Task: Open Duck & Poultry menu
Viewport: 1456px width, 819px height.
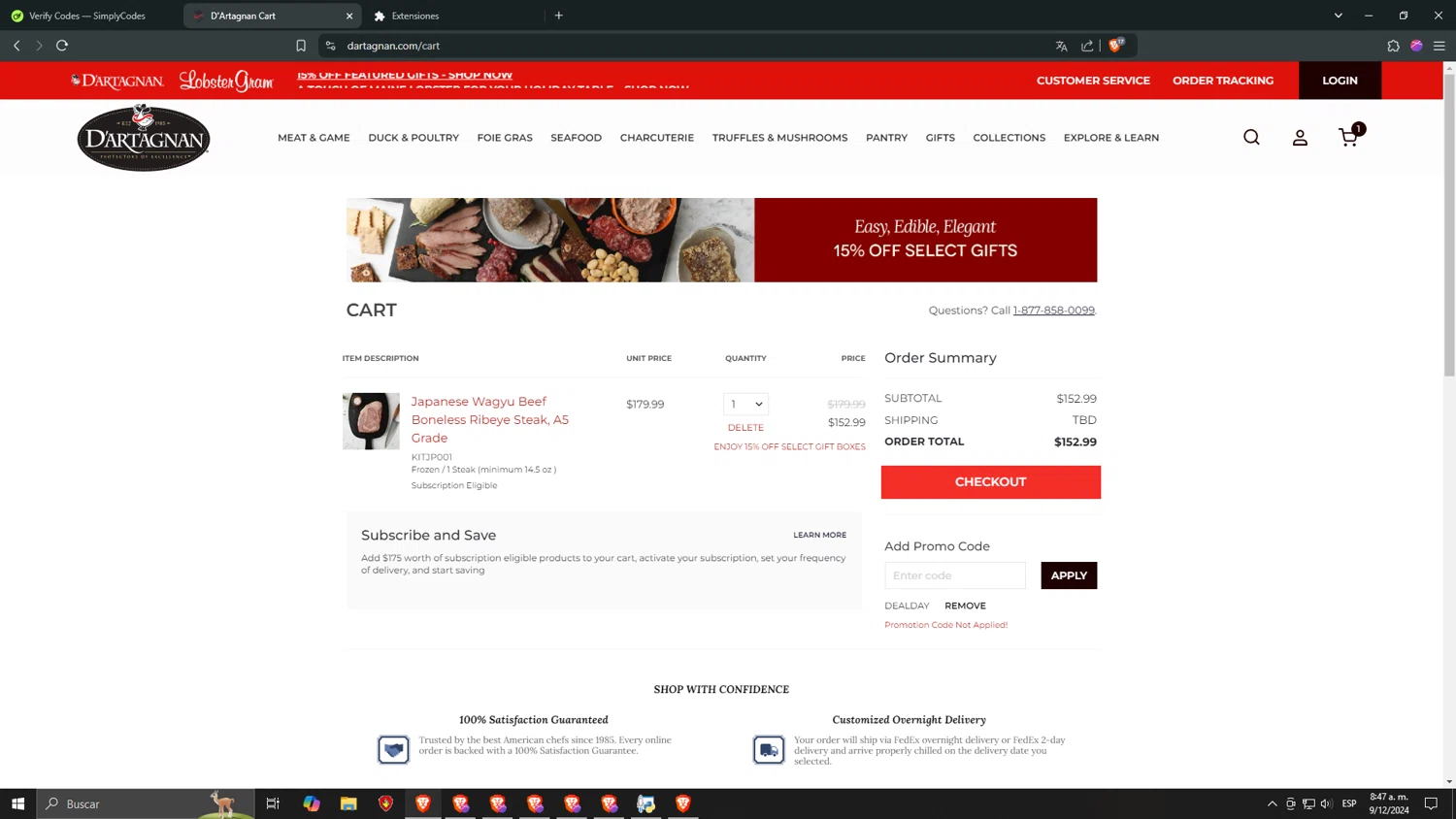Action: coord(414,138)
